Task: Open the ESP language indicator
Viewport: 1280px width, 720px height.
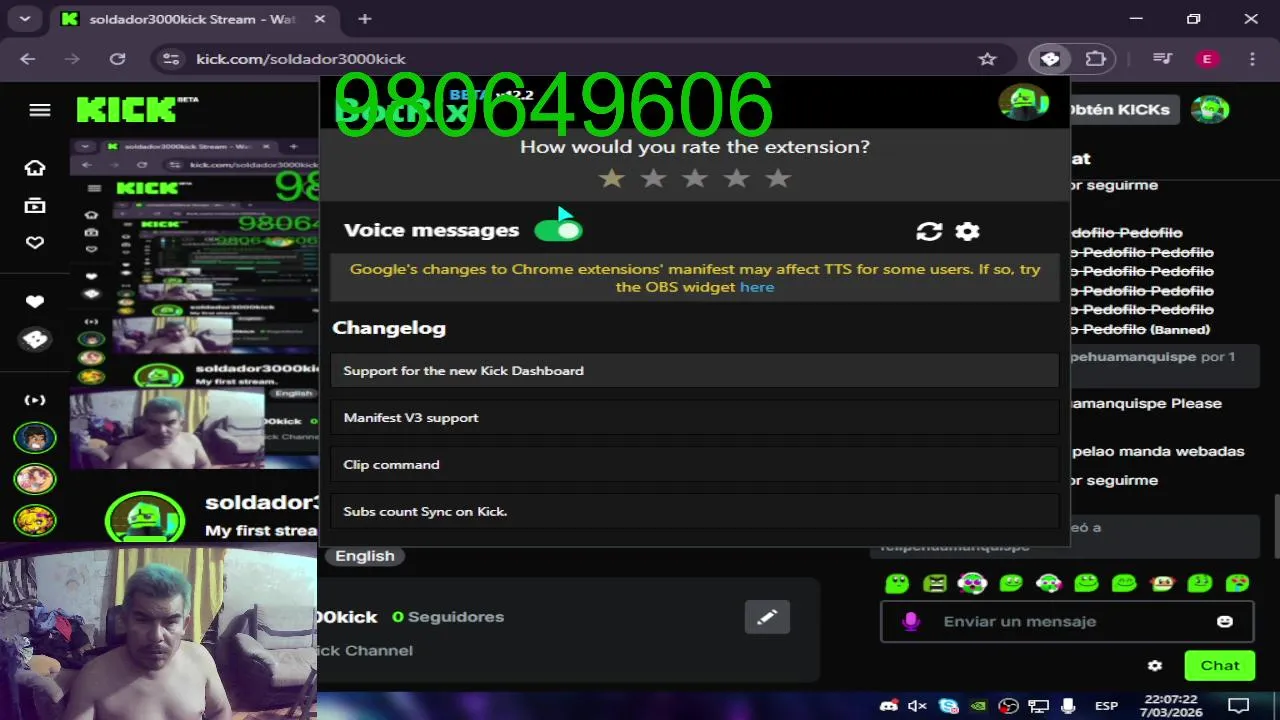Action: pos(1106,706)
